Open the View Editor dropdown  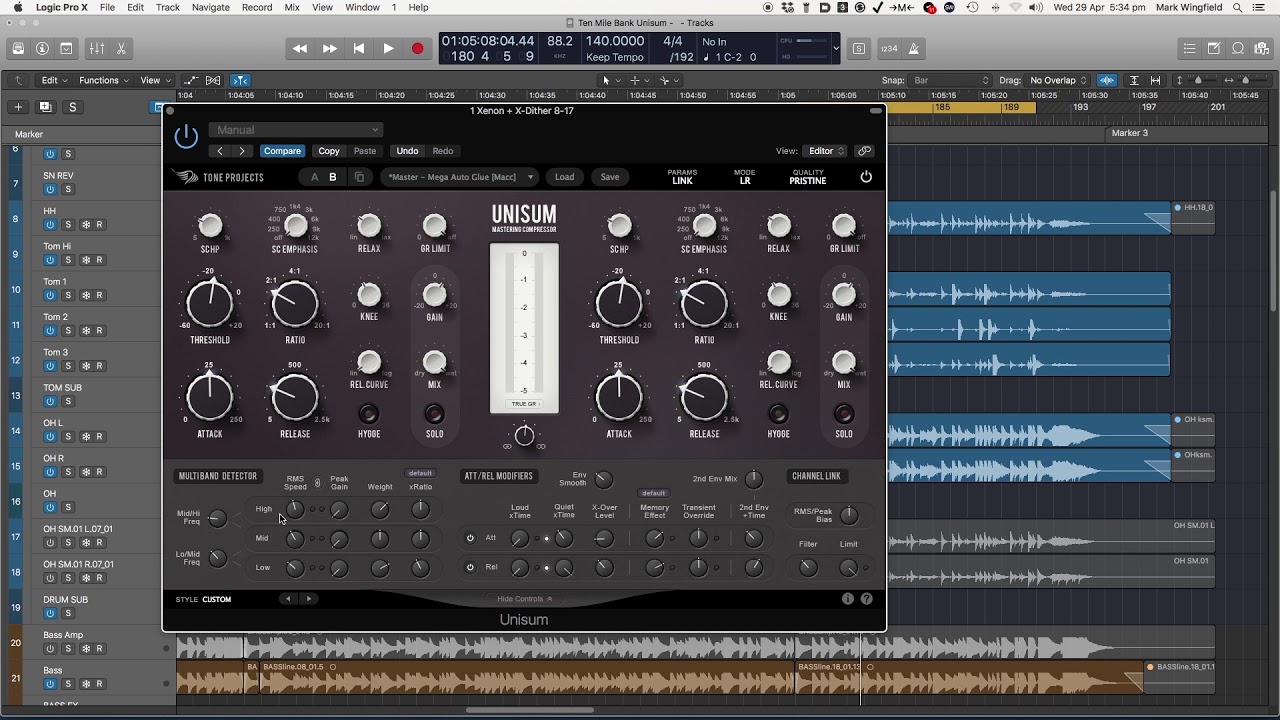tap(824, 151)
